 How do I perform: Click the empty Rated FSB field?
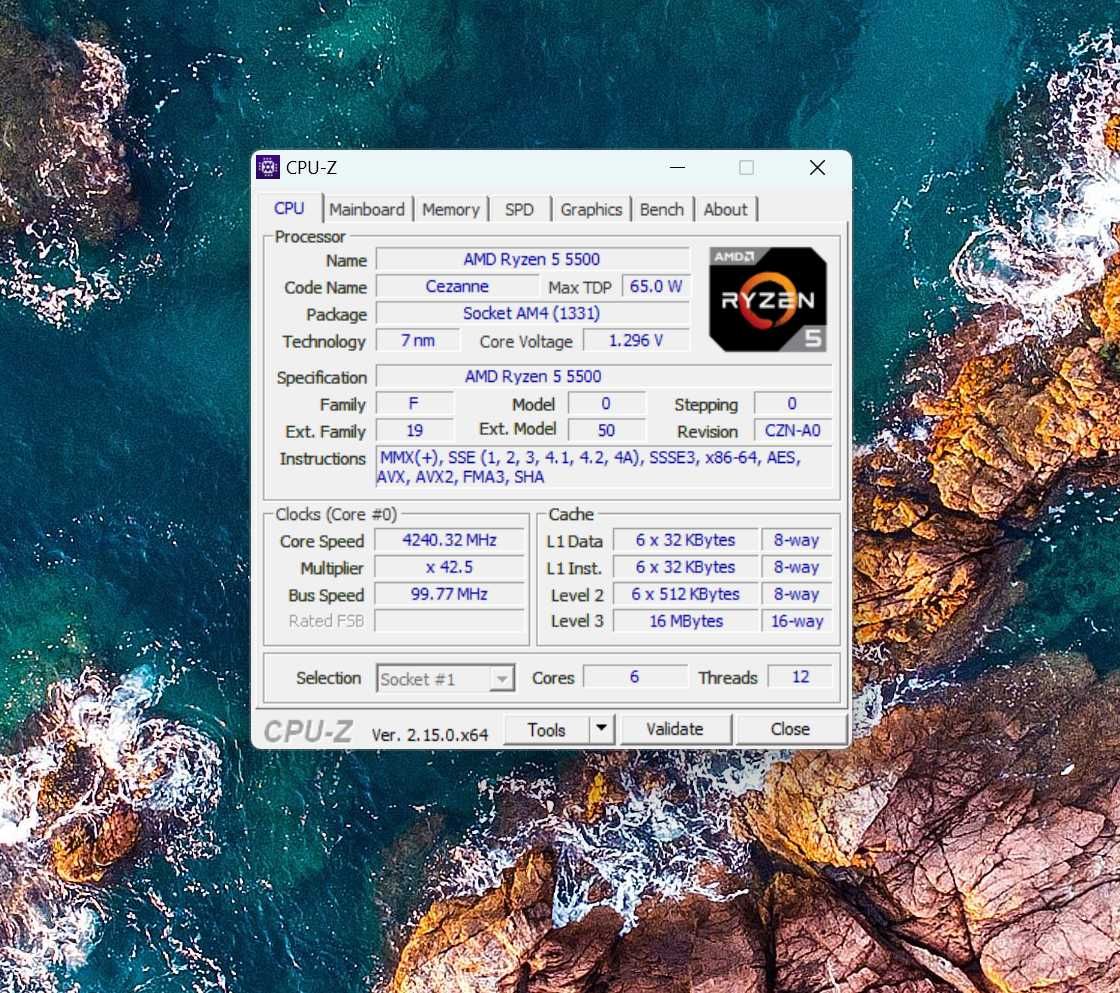click(449, 621)
